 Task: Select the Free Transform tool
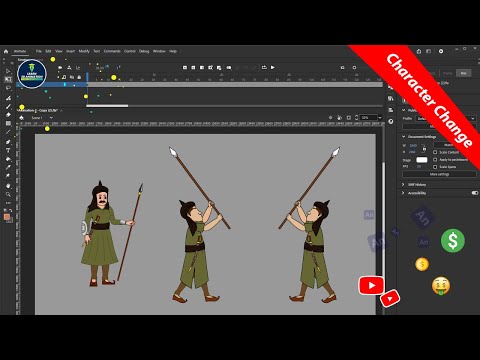point(8,79)
